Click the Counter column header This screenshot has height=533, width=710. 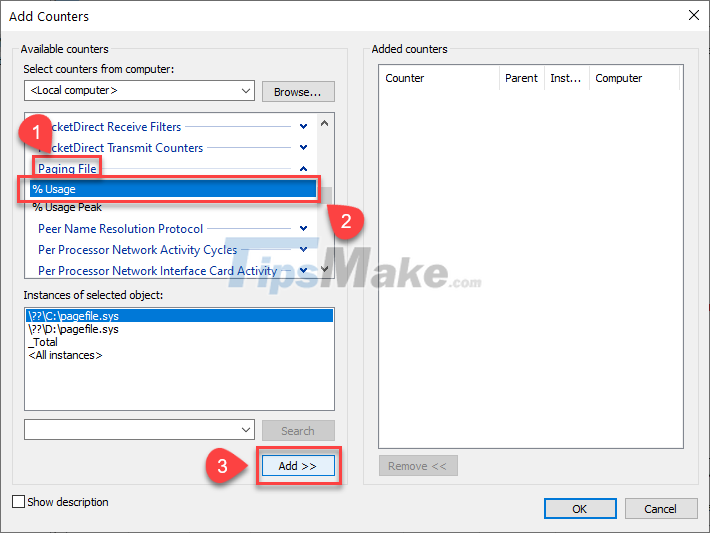point(439,78)
